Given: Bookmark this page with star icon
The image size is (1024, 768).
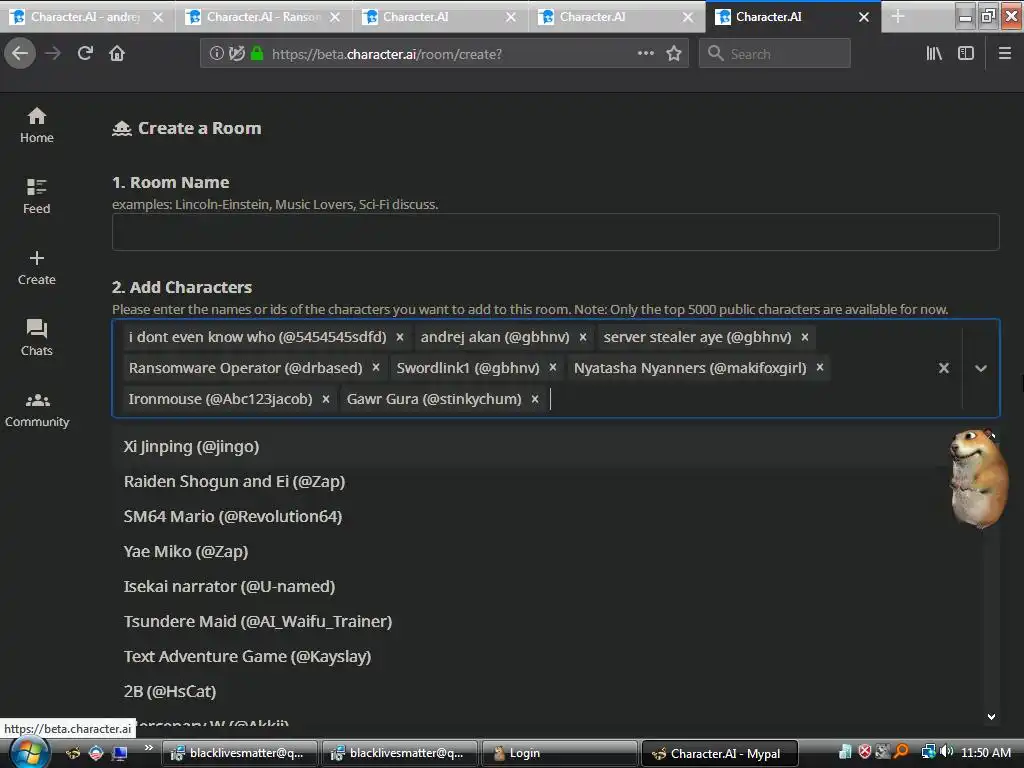Looking at the screenshot, I should pos(674,54).
